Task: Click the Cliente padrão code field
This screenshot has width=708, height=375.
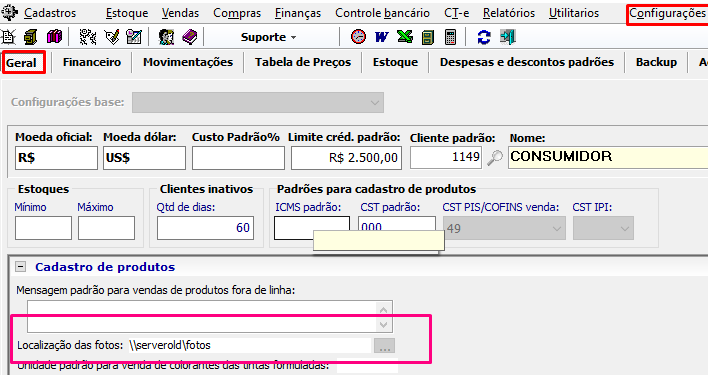Action: click(446, 157)
